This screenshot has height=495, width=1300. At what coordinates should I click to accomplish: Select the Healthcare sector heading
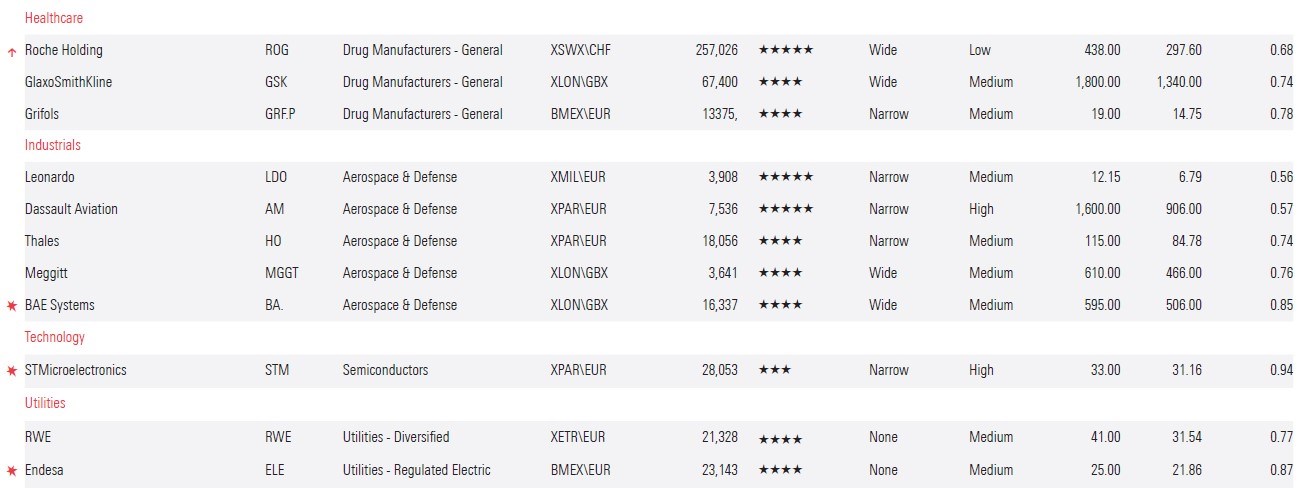[54, 18]
